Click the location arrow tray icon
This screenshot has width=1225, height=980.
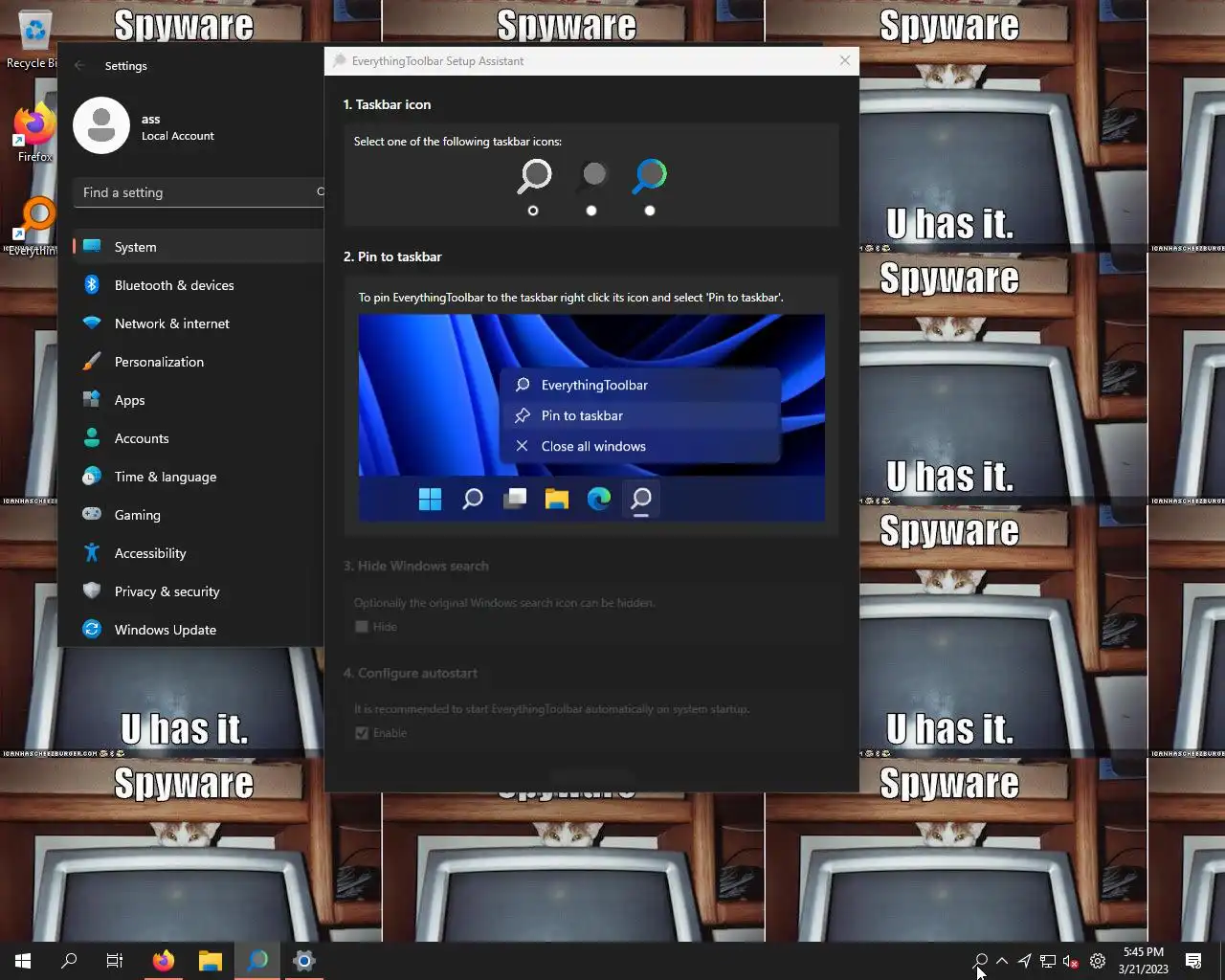1025,961
